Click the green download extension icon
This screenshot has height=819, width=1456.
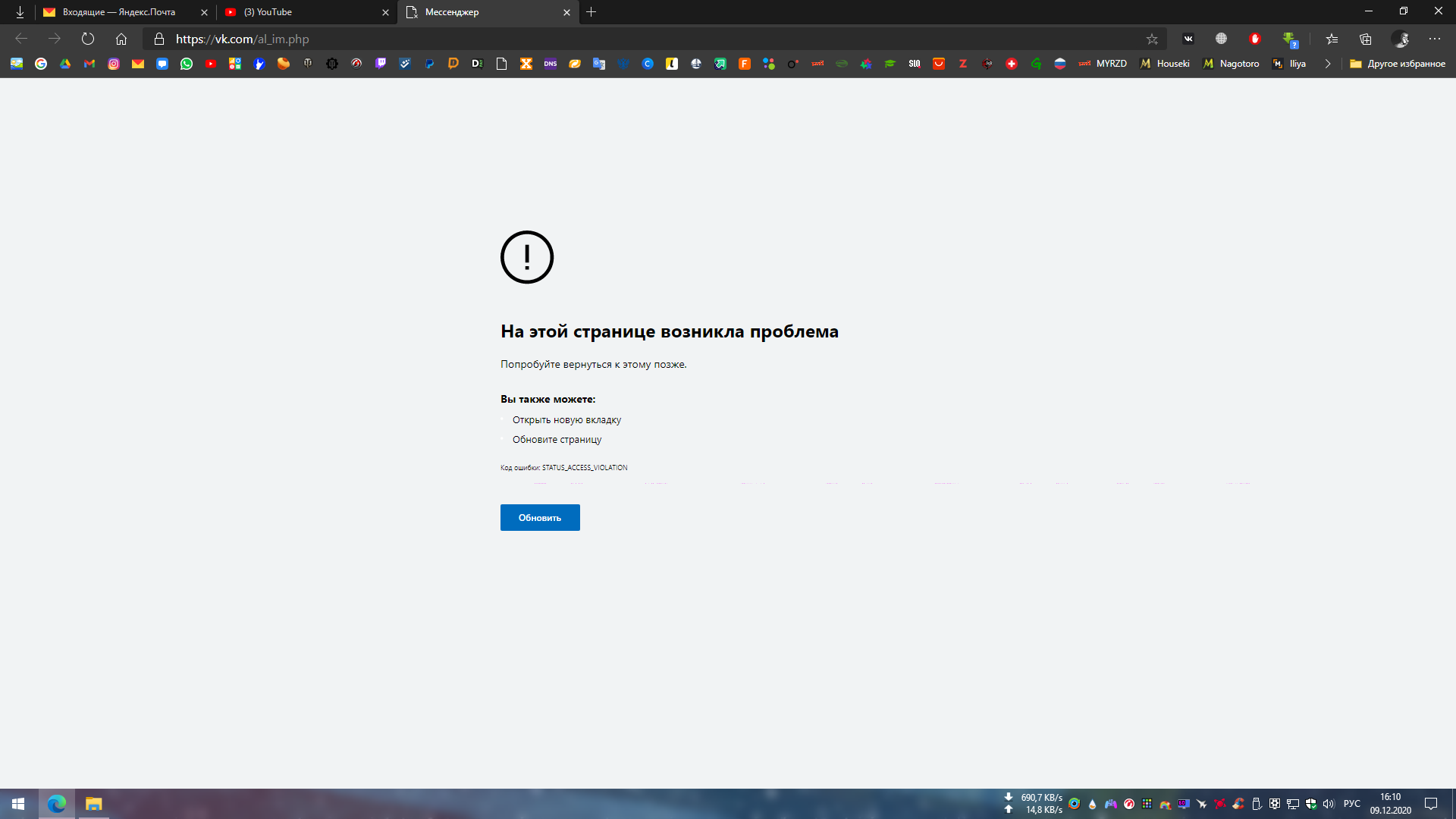pos(1289,39)
